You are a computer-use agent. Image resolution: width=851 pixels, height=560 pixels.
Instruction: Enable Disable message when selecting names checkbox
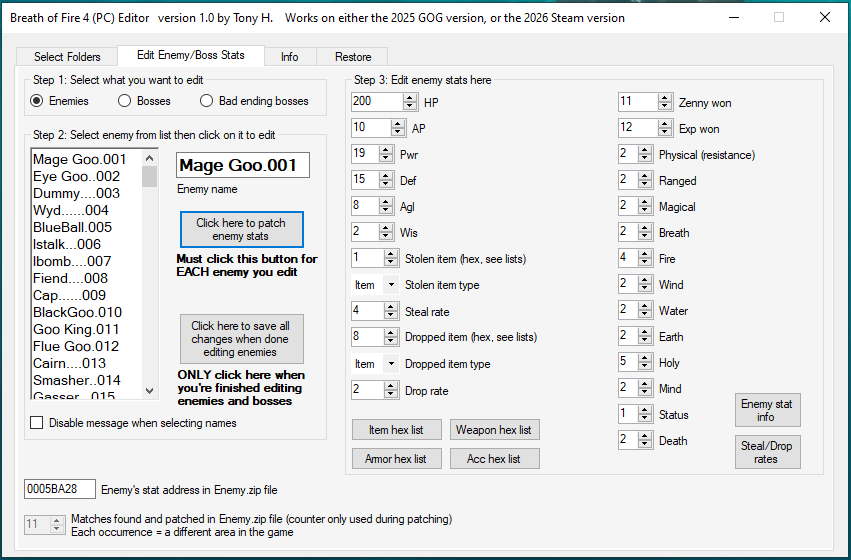point(37,423)
